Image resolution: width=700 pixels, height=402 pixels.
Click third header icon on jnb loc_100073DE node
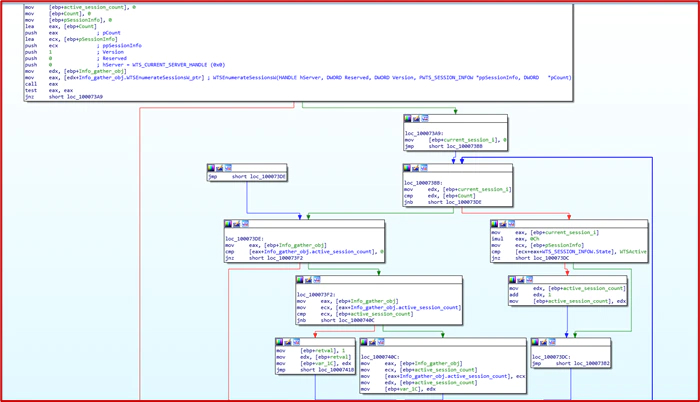tap(424, 168)
